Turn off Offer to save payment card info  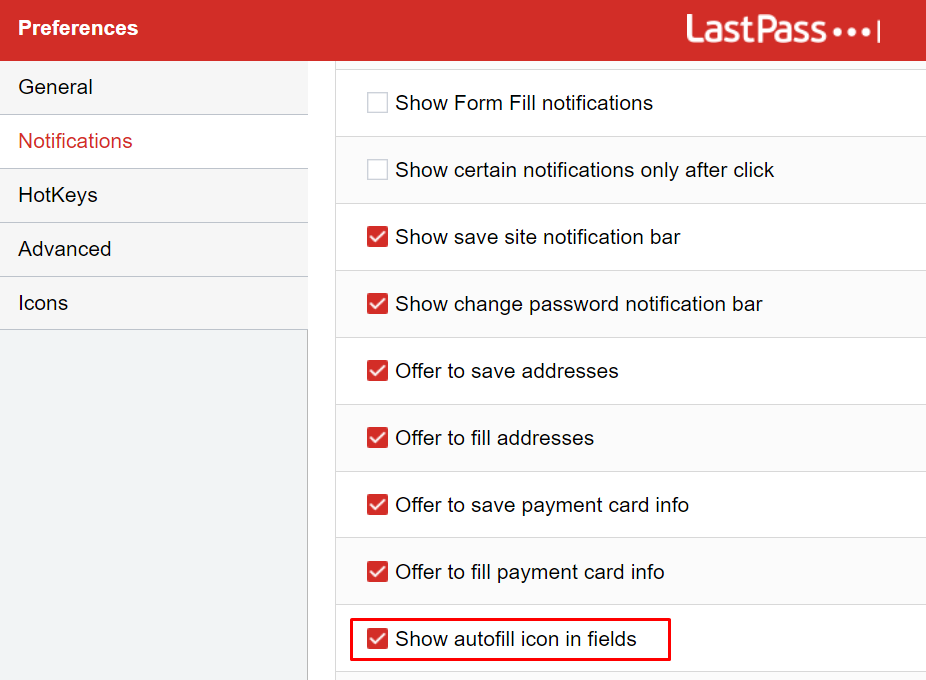pos(377,505)
